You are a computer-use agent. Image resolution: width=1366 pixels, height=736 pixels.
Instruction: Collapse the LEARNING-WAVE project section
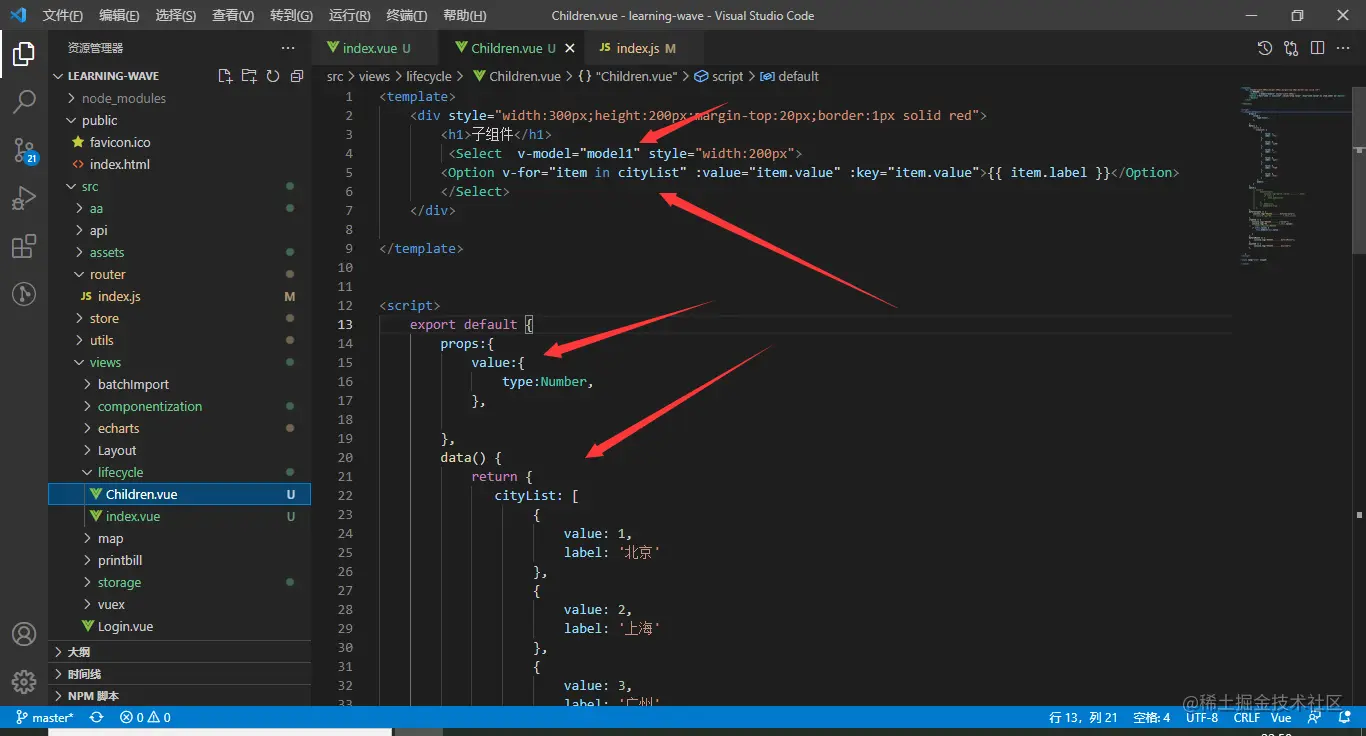click(x=113, y=76)
